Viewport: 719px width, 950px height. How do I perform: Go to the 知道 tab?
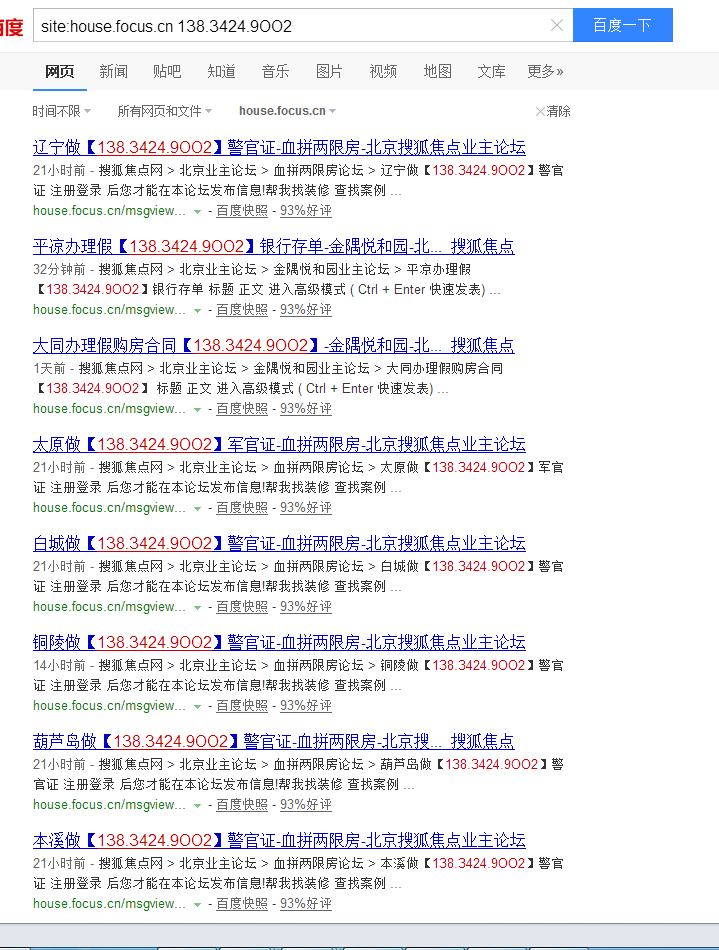click(222, 71)
